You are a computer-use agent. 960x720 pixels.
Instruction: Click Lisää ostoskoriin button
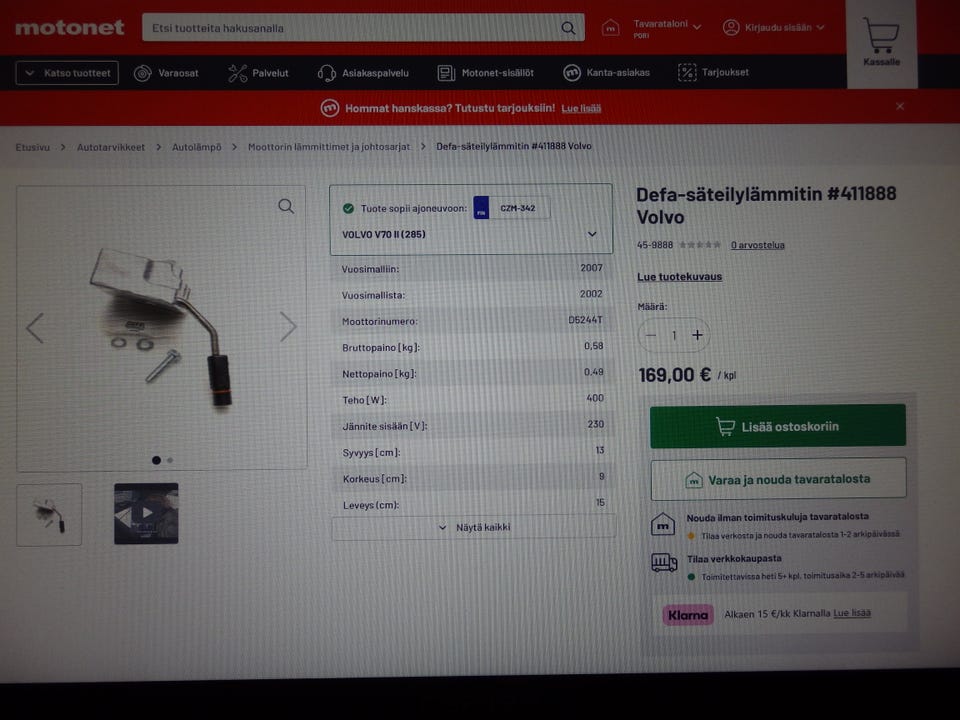778,426
